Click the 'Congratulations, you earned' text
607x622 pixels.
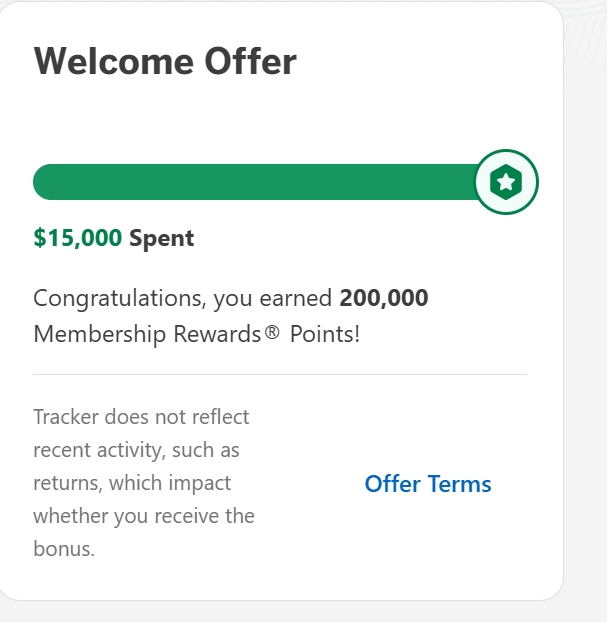(183, 298)
